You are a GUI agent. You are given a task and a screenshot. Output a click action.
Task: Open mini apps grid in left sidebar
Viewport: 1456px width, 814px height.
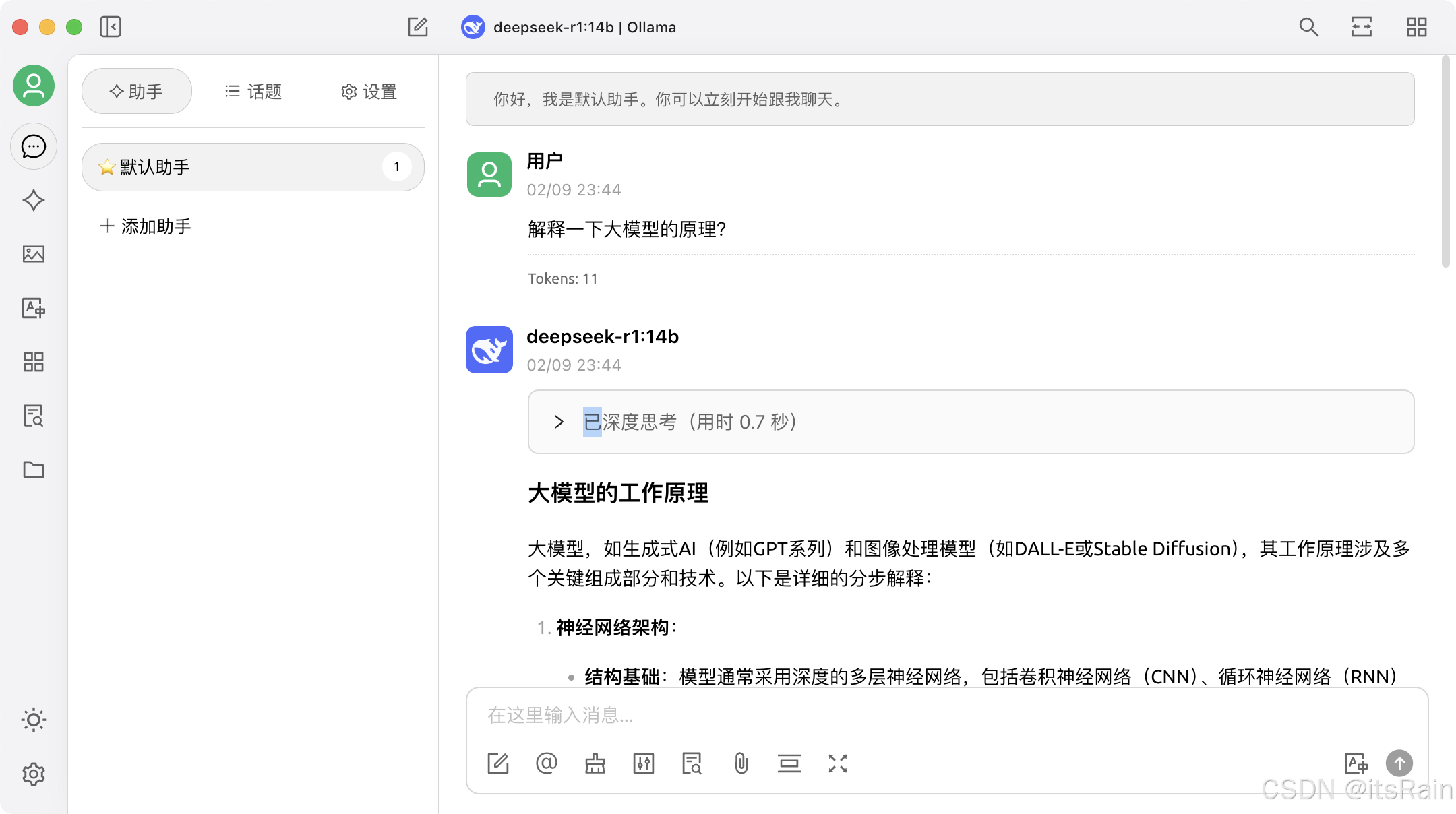34,362
